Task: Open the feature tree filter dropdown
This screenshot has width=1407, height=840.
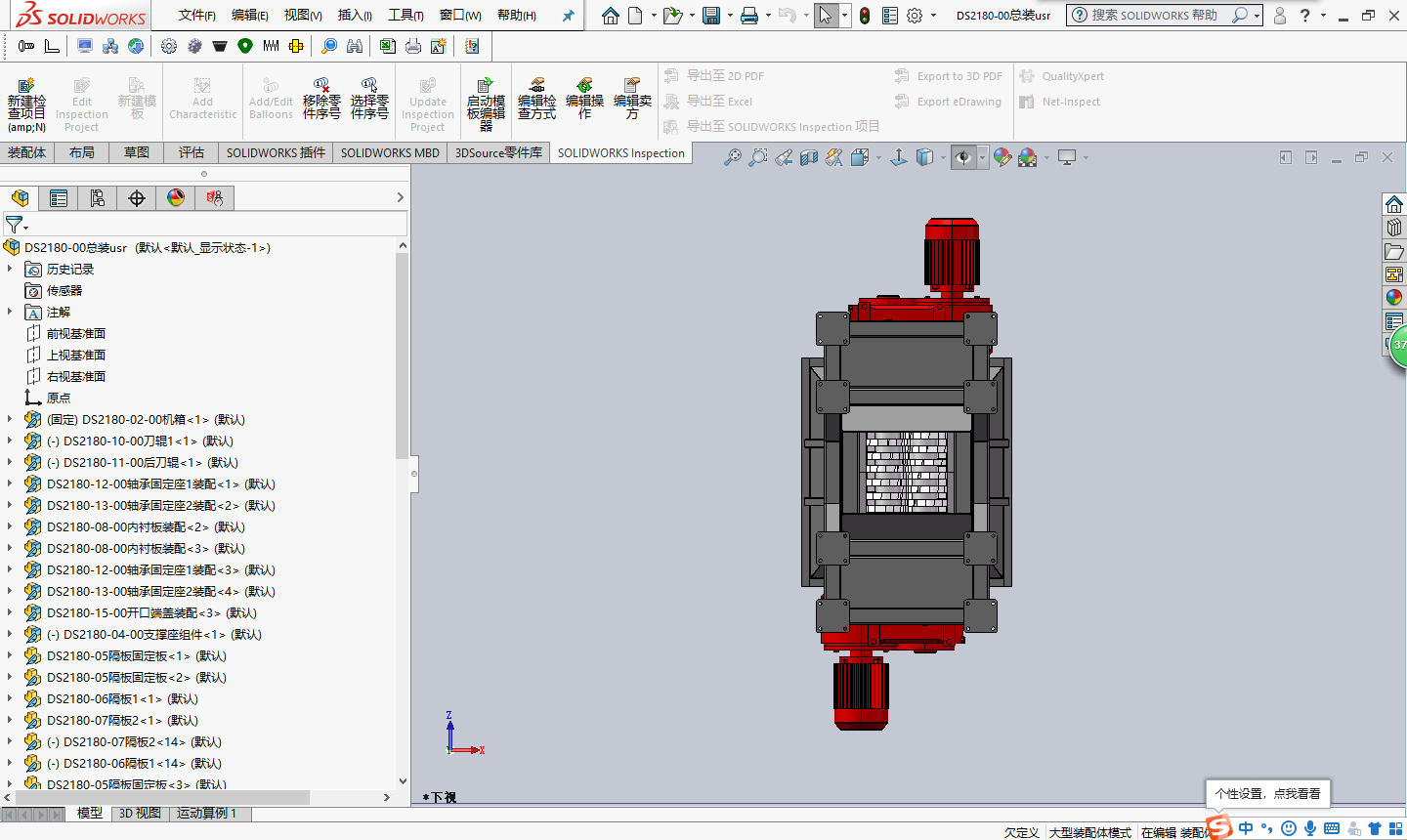Action: click(x=16, y=225)
